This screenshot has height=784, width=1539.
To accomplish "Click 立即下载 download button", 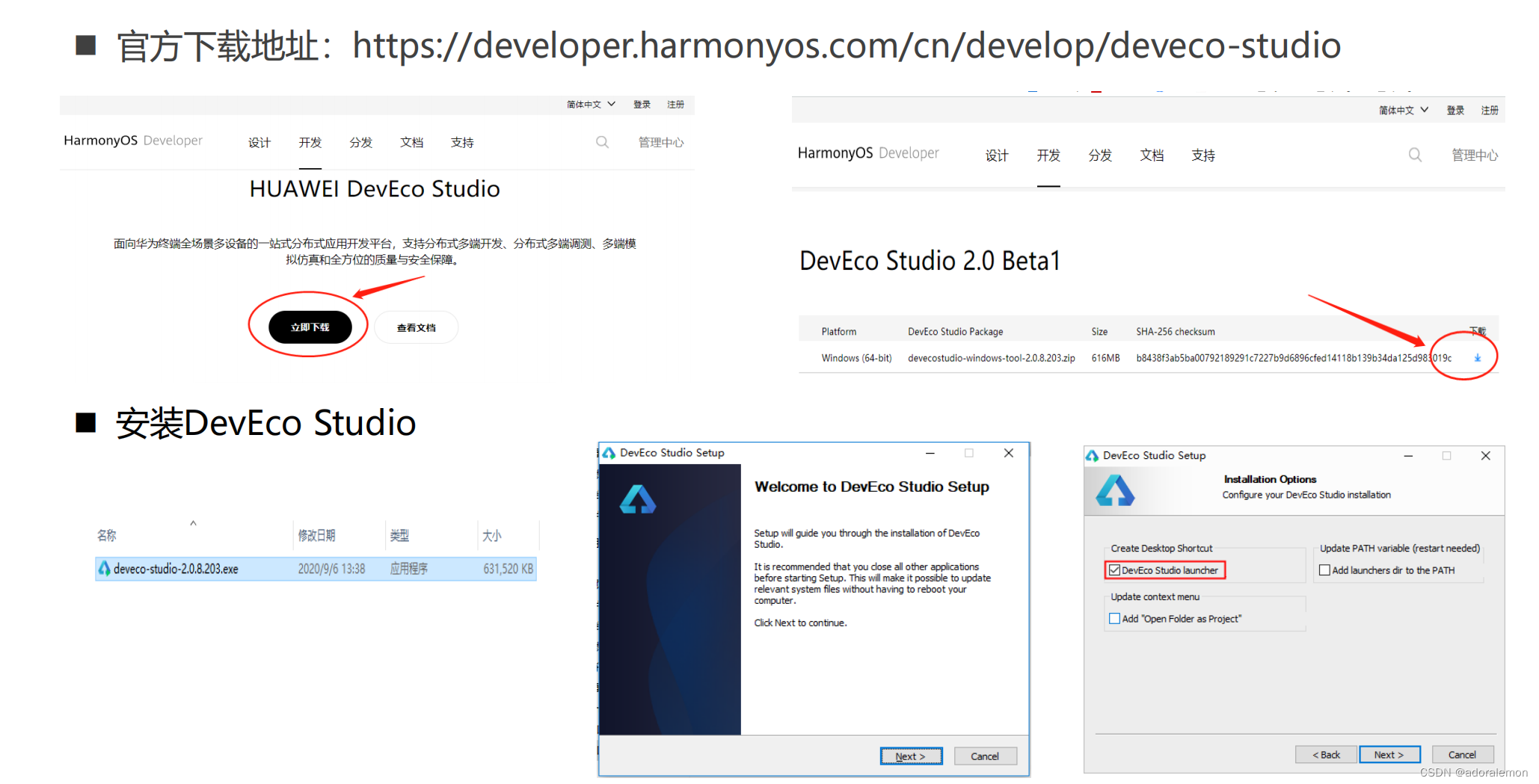I will 310,327.
